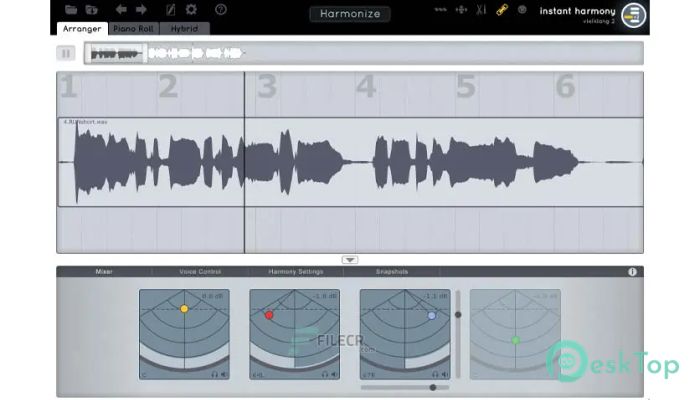
Task: Collapse panel with the down triangle
Action: pyautogui.click(x=350, y=260)
